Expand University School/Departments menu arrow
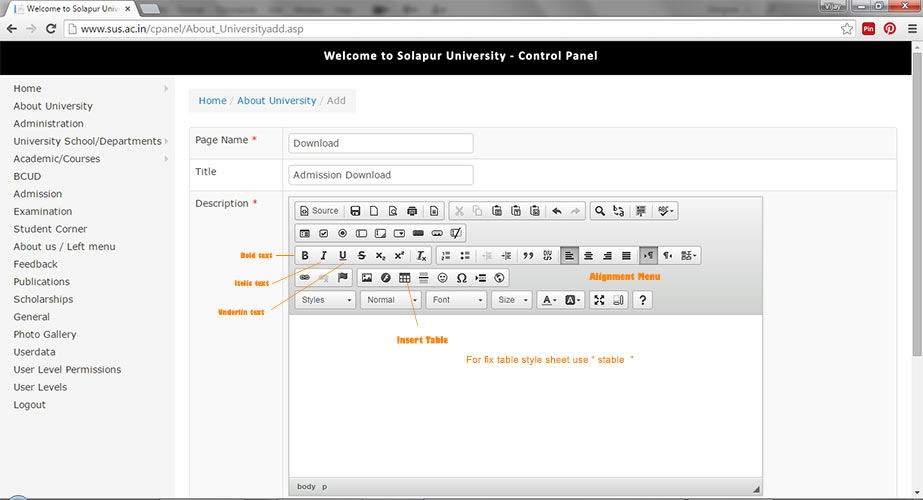Viewport: 923px width, 500px height. click(167, 141)
